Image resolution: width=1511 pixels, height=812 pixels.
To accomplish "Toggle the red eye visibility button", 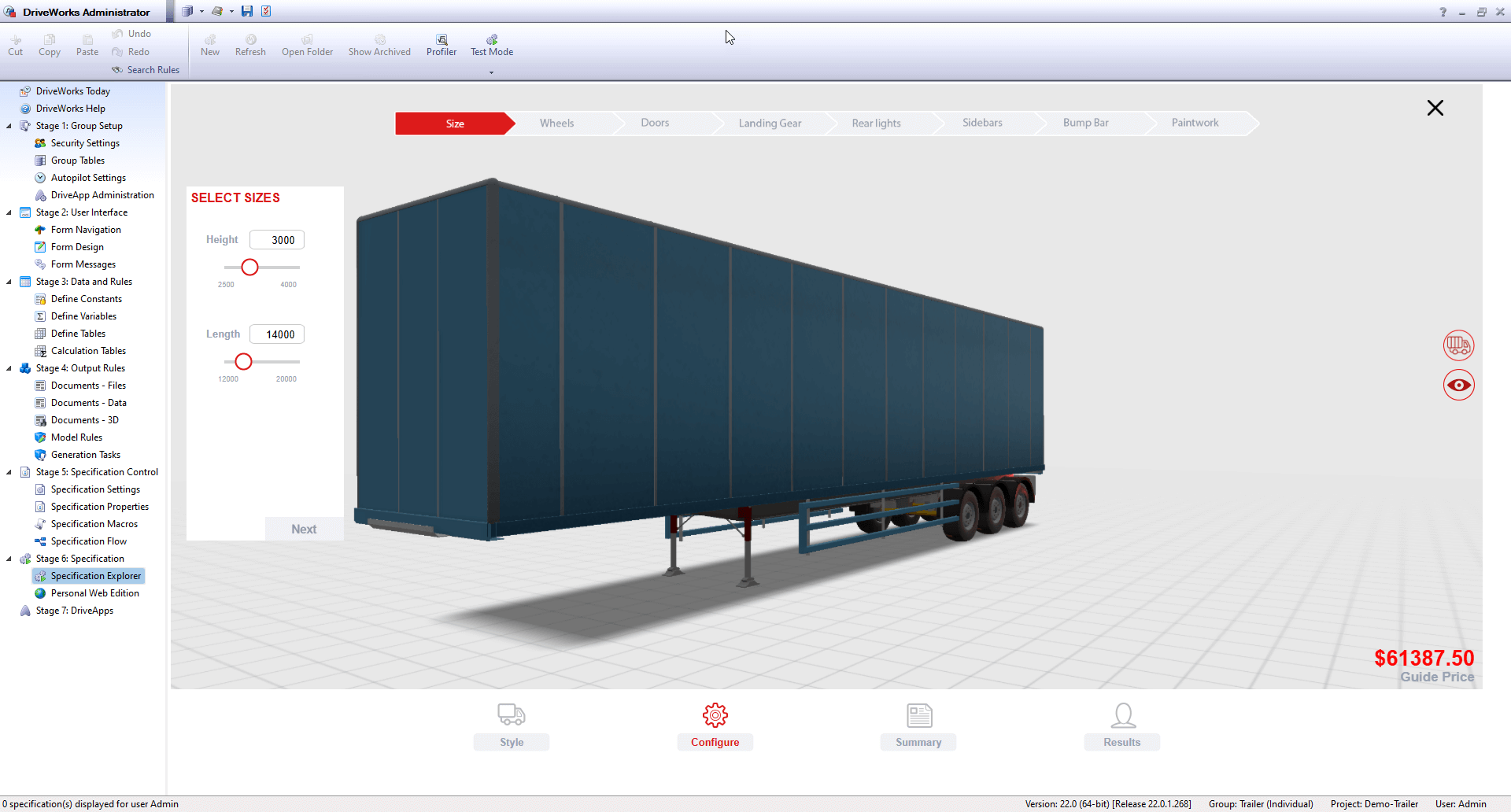I will pyautogui.click(x=1458, y=386).
